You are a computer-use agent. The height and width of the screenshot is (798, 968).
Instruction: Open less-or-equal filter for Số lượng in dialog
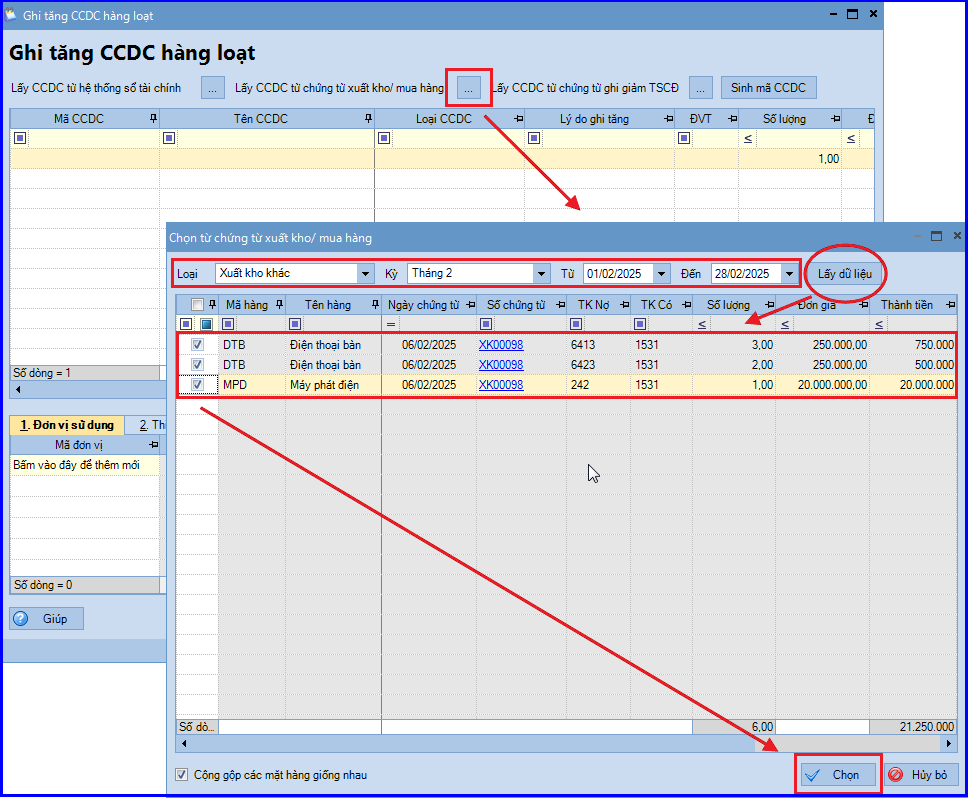[702, 324]
